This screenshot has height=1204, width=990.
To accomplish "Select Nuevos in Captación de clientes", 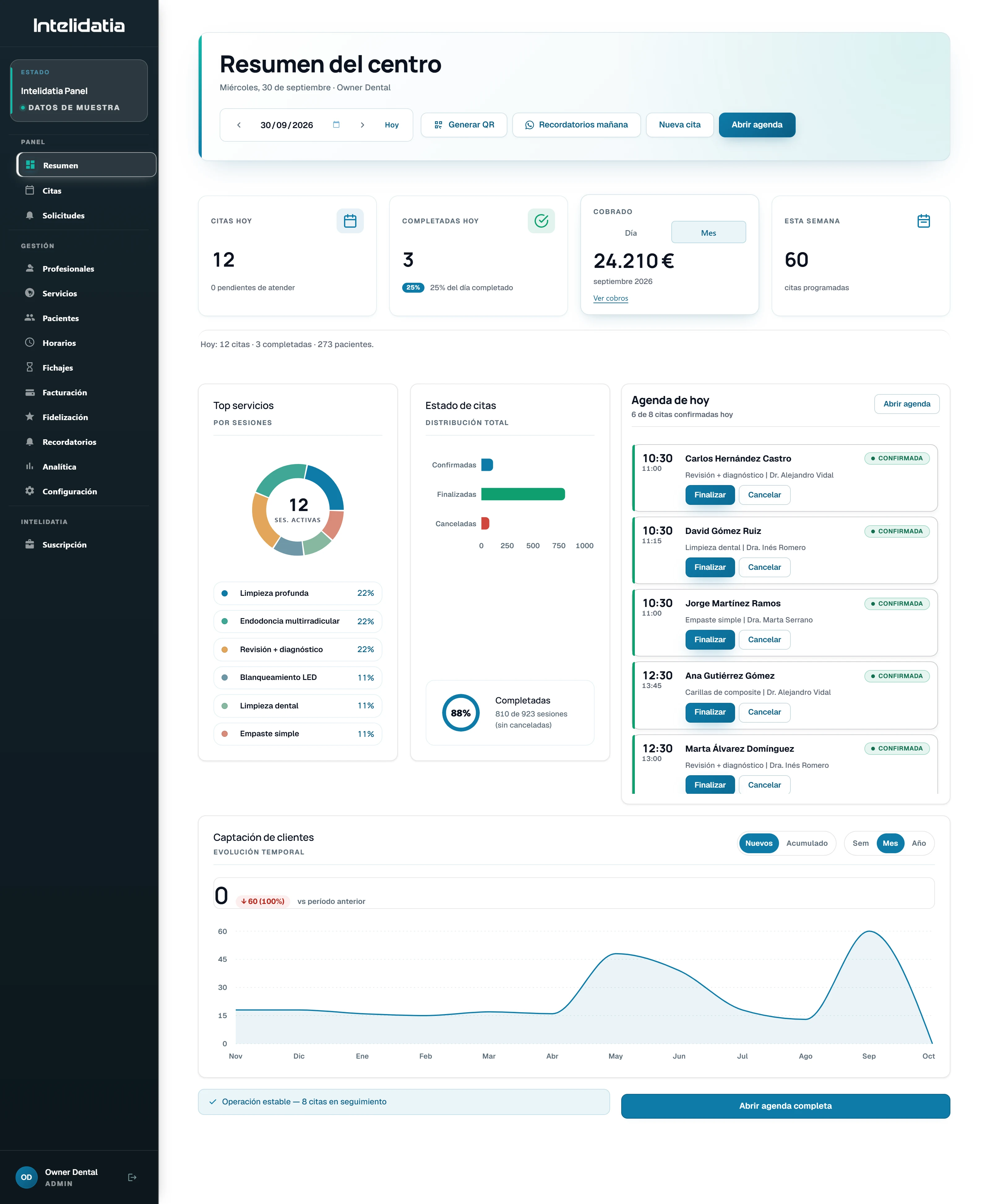I will point(759,843).
